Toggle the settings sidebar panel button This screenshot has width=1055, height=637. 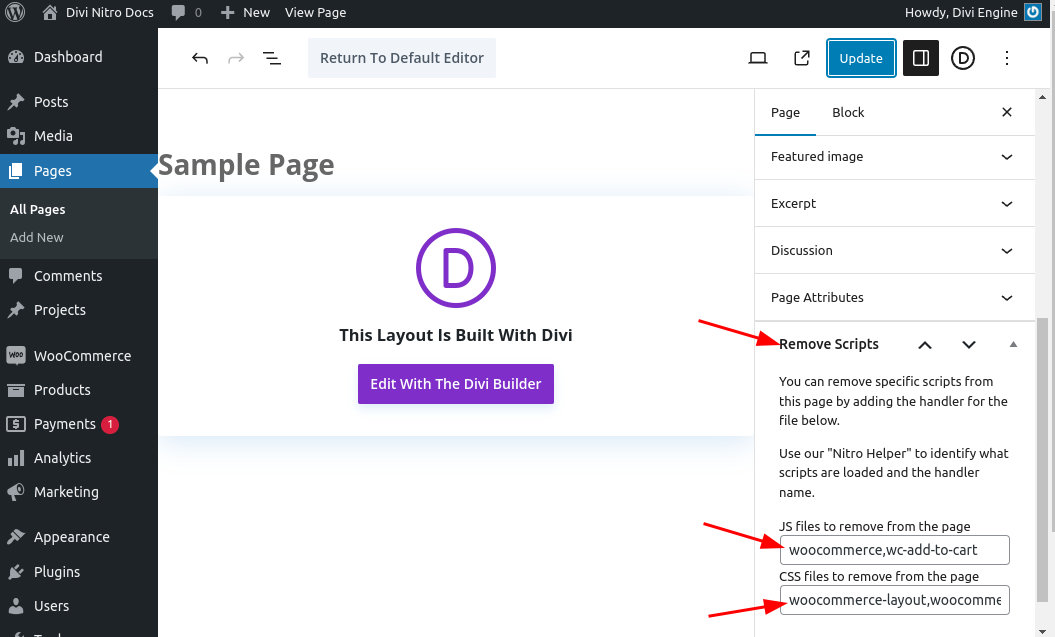921,58
